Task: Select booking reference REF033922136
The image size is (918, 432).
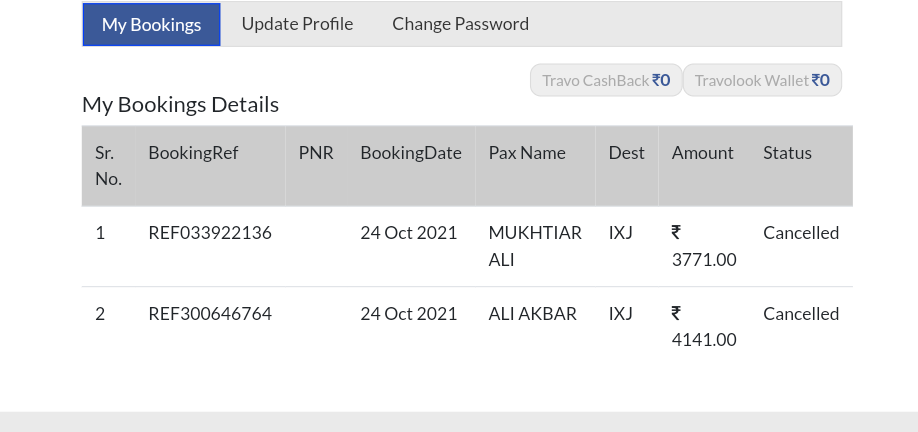Action: (x=210, y=233)
